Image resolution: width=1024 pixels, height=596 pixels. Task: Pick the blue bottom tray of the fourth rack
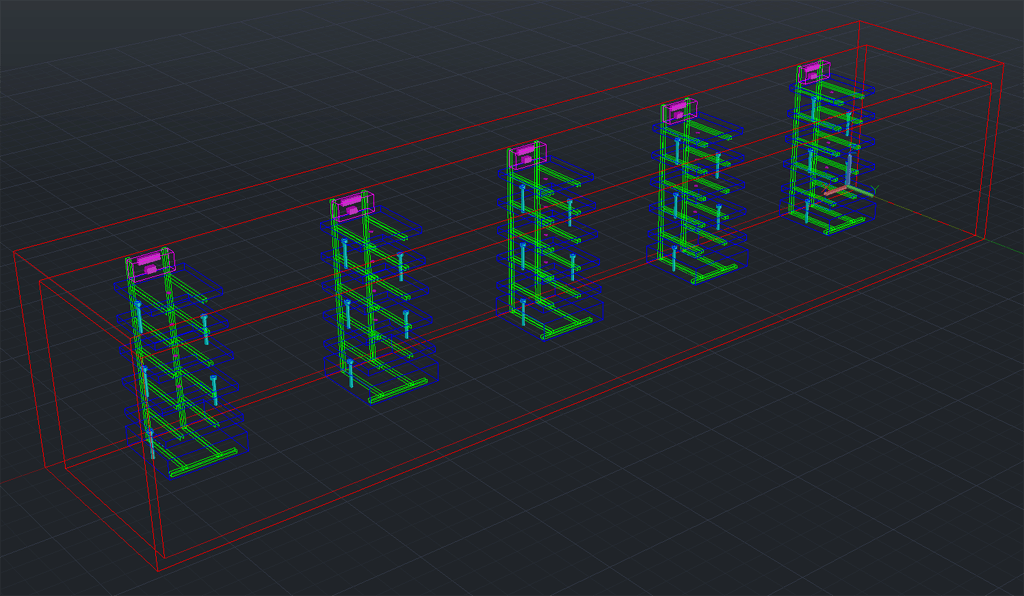coord(697,259)
